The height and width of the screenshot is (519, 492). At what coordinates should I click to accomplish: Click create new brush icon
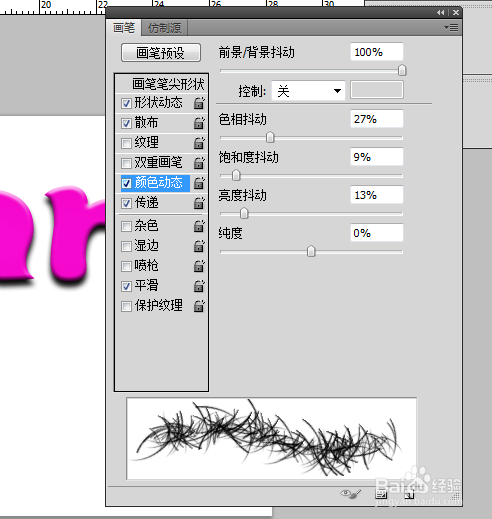click(x=409, y=494)
